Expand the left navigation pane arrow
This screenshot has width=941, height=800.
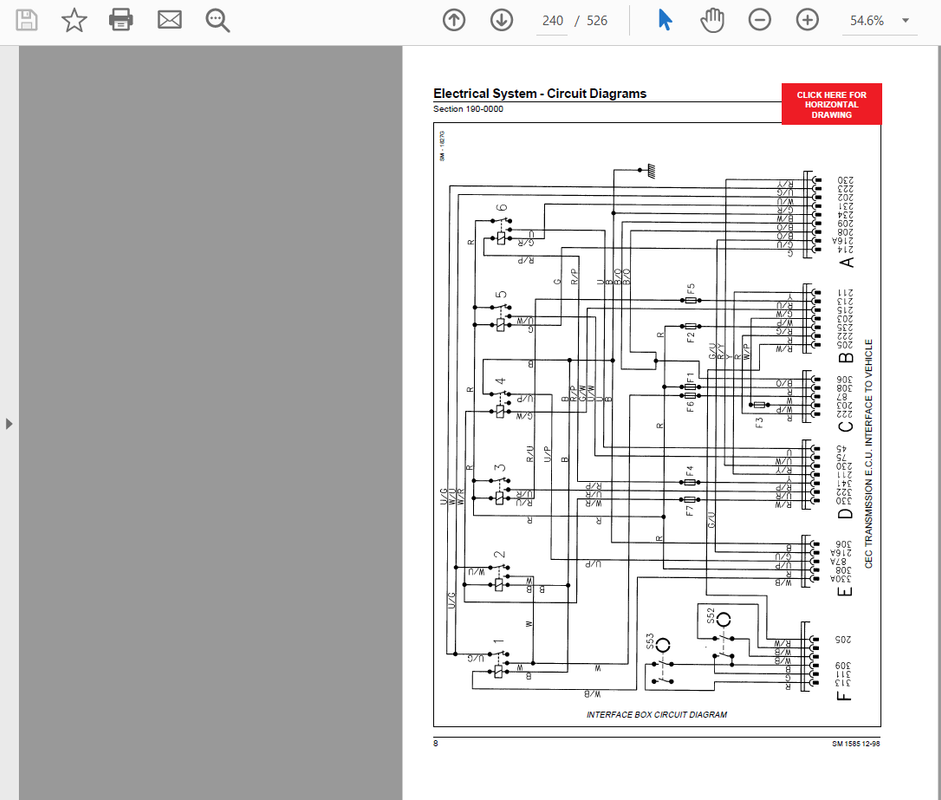coord(9,424)
